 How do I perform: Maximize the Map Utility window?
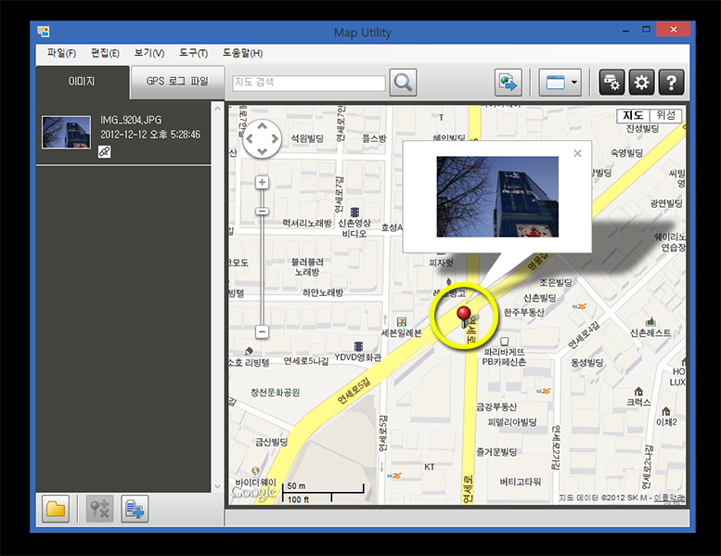(647, 29)
